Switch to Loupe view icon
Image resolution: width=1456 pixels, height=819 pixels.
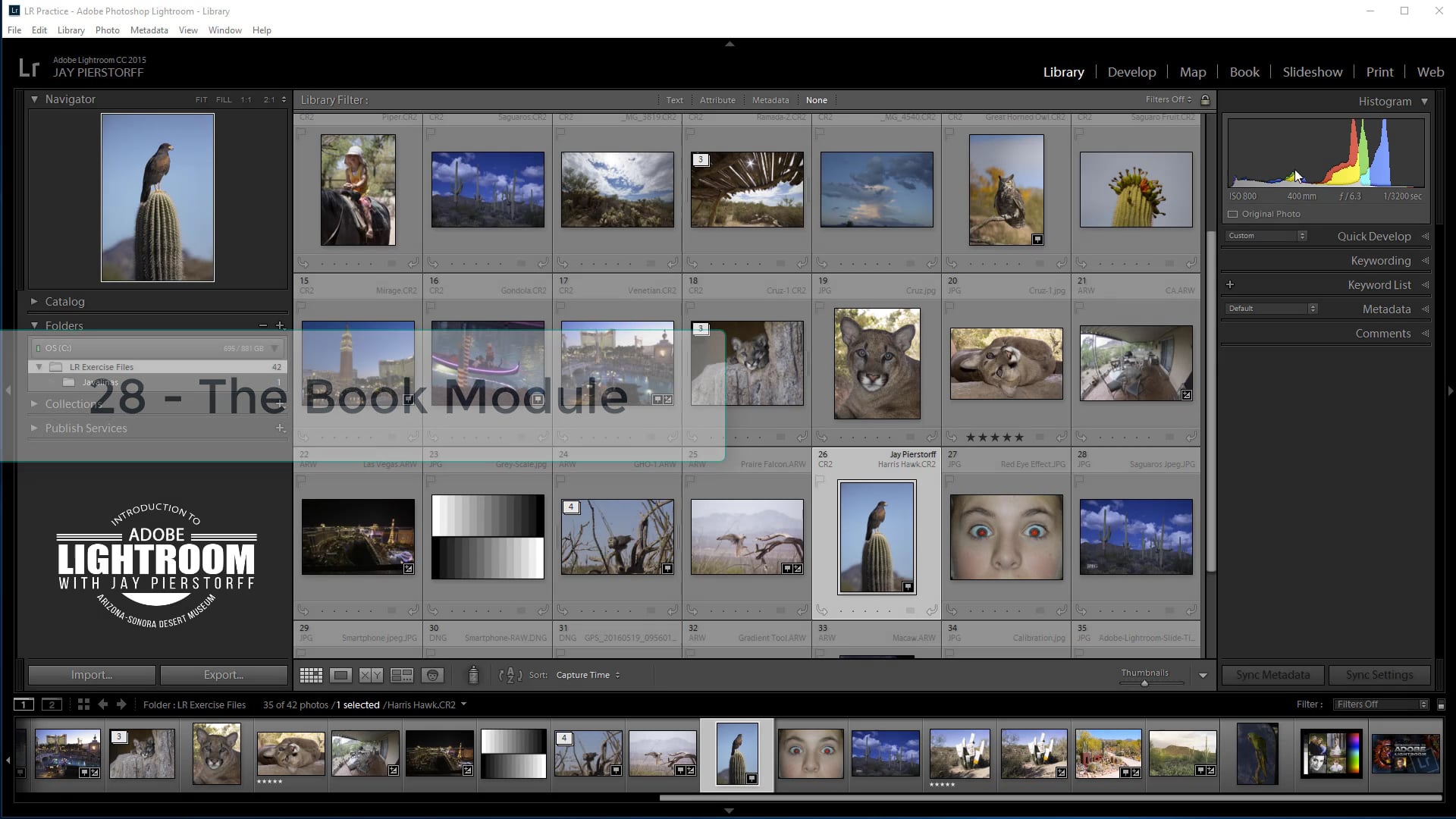(x=341, y=675)
